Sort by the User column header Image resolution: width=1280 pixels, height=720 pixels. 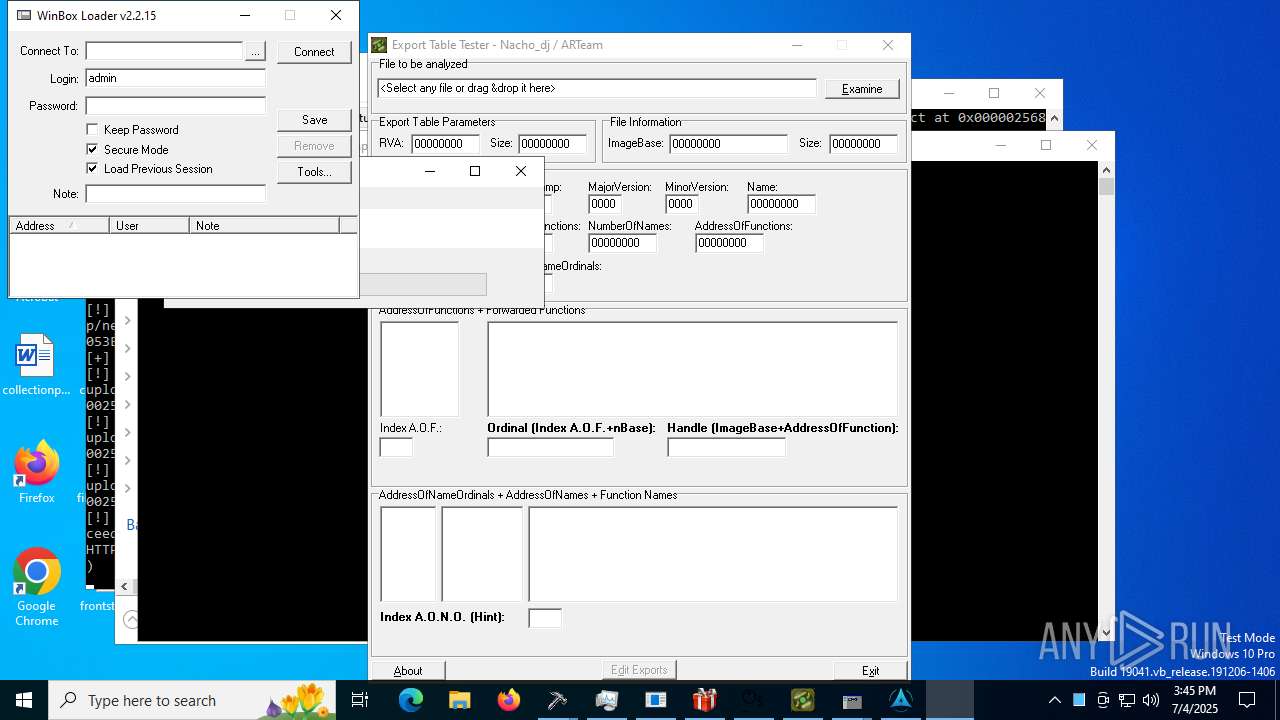click(149, 226)
